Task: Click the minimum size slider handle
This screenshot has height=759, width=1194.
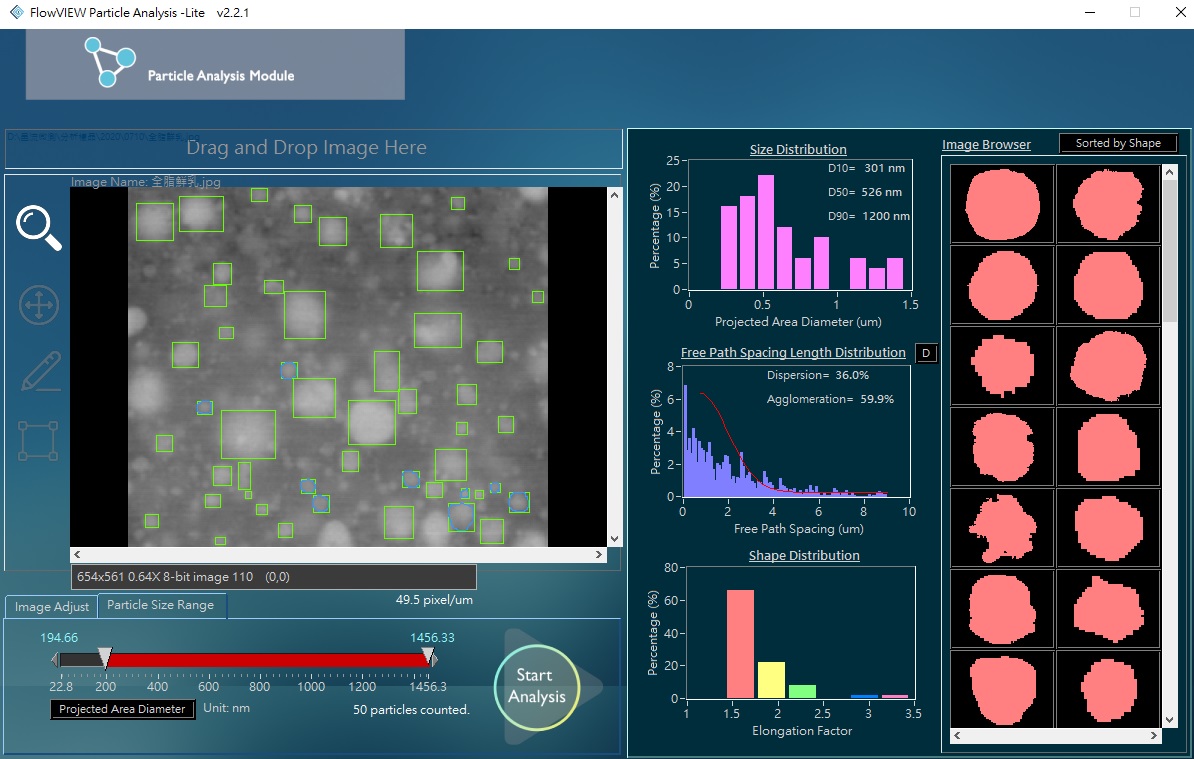Action: coord(105,658)
